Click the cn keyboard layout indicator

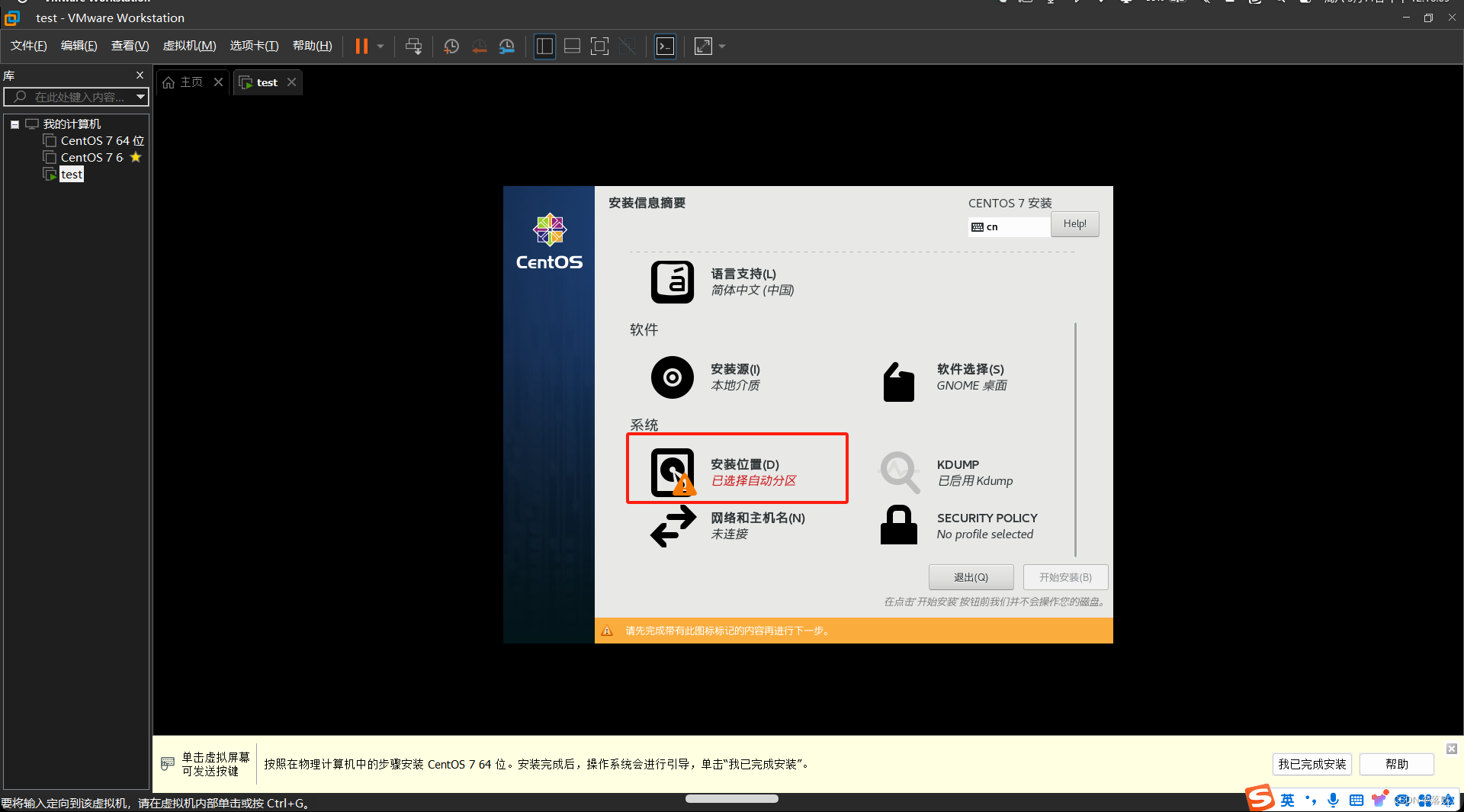pyautogui.click(x=1010, y=227)
